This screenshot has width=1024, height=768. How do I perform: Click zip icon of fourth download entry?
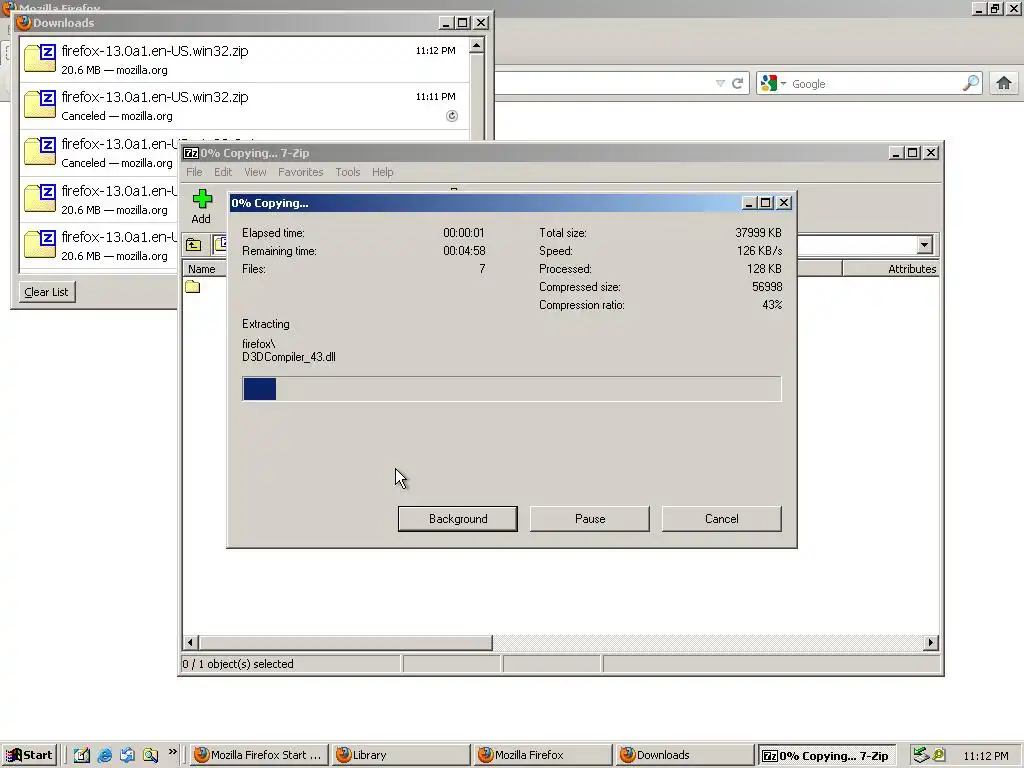coord(40,198)
